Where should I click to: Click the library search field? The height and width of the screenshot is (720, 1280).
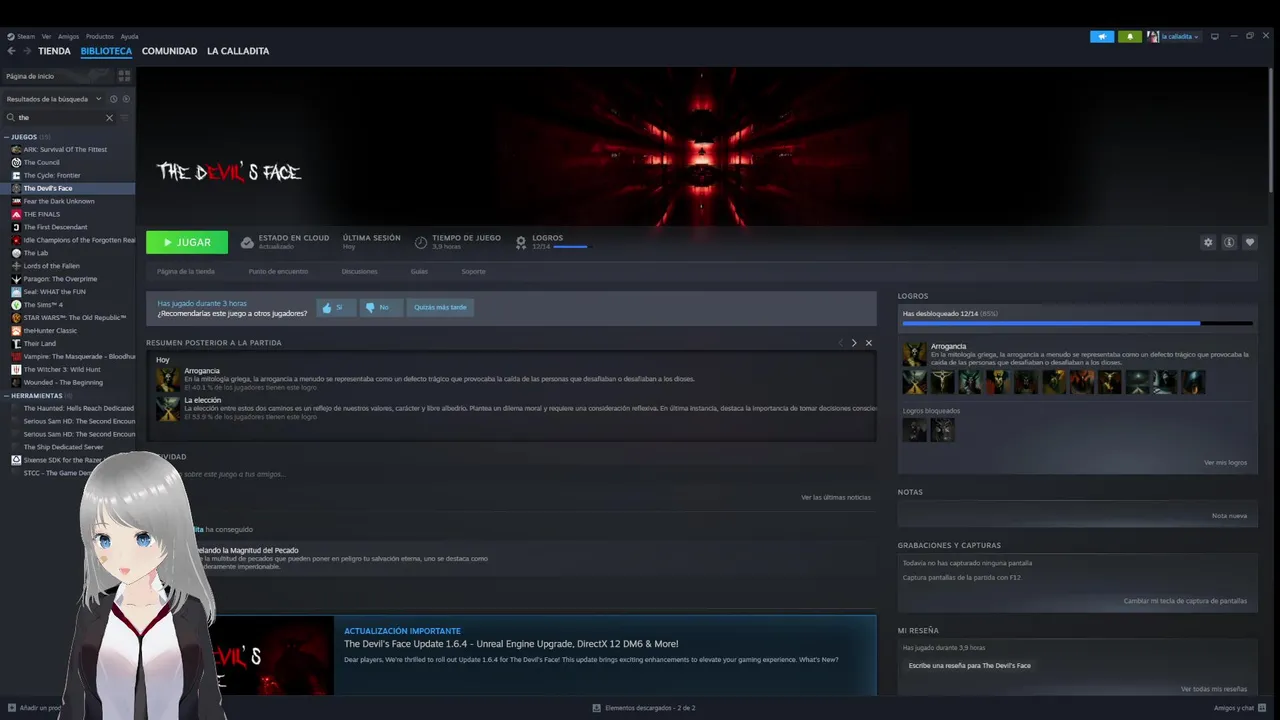click(x=60, y=118)
